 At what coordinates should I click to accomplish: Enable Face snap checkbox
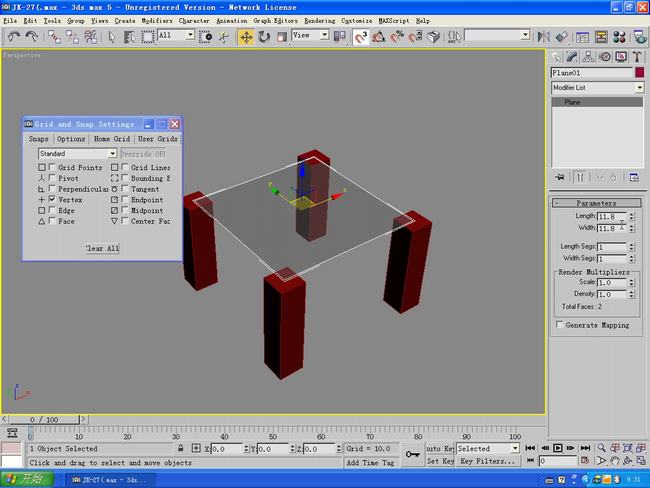[x=52, y=221]
